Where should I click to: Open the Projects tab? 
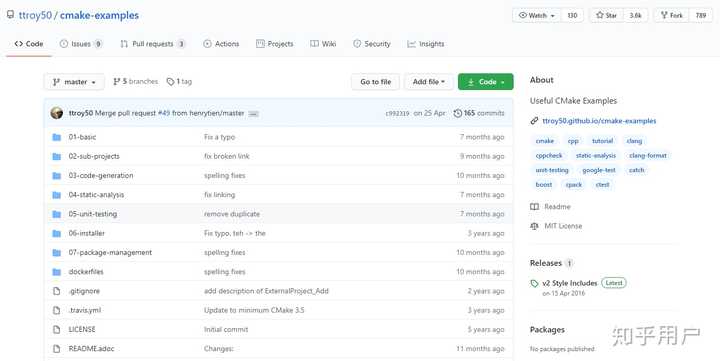(x=275, y=44)
